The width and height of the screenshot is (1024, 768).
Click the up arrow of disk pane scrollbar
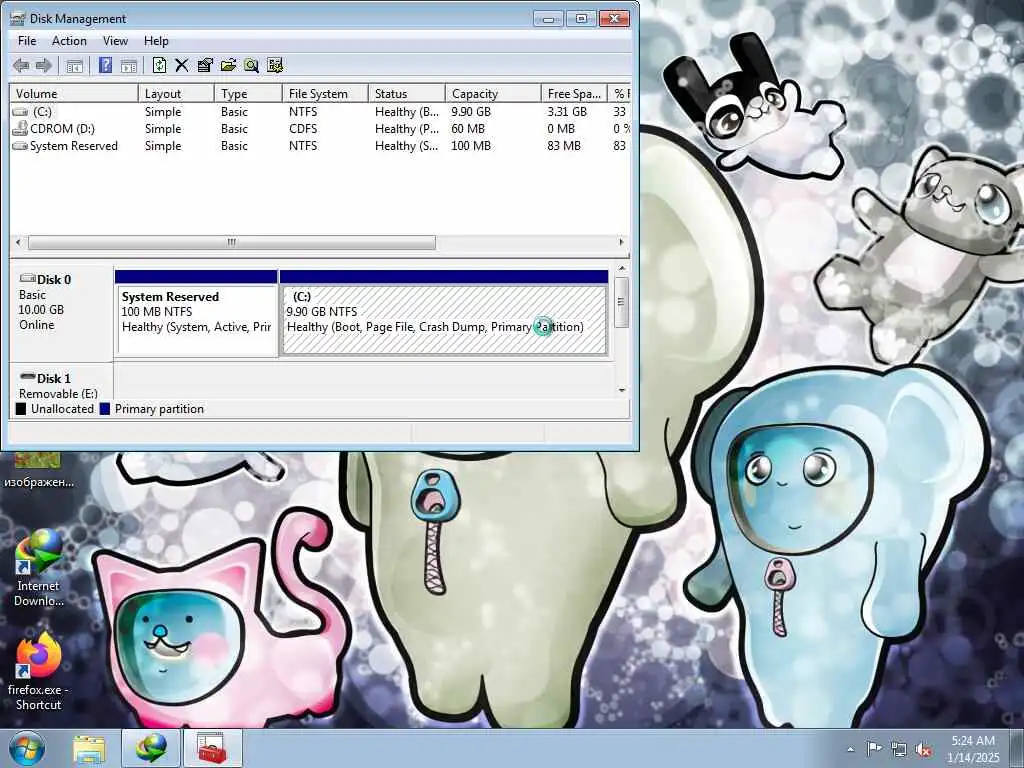pyautogui.click(x=622, y=268)
